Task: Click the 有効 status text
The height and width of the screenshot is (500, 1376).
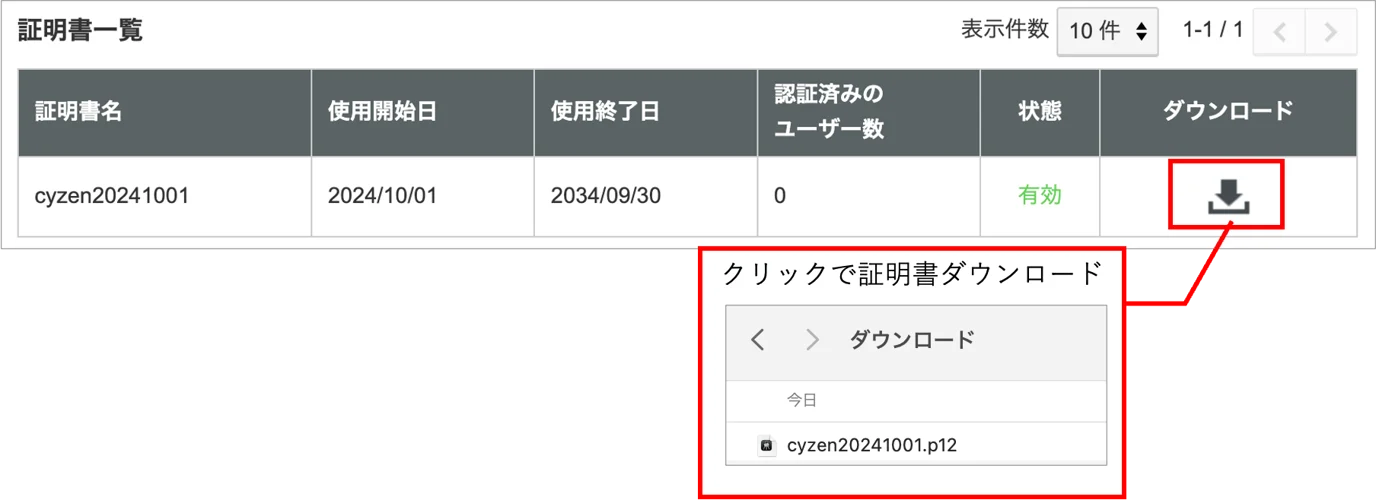Action: click(x=1039, y=196)
